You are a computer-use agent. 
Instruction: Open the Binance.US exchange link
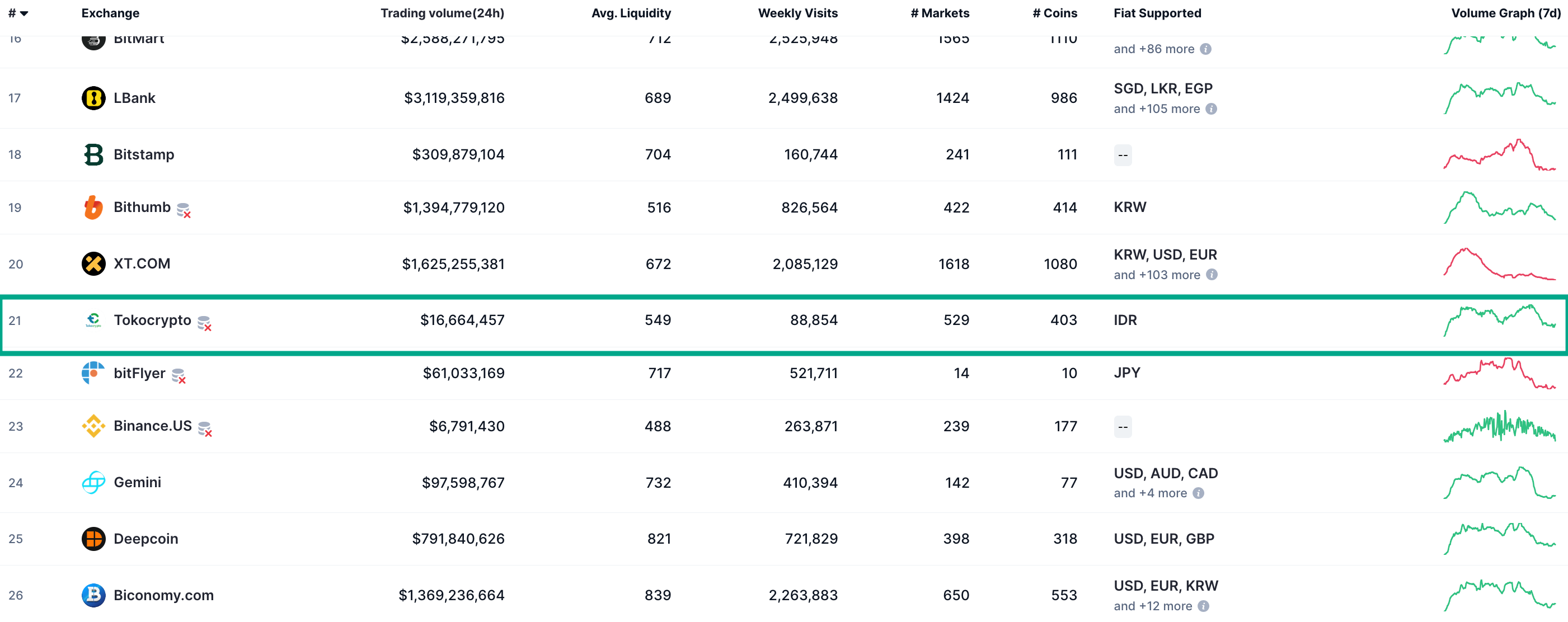click(153, 426)
